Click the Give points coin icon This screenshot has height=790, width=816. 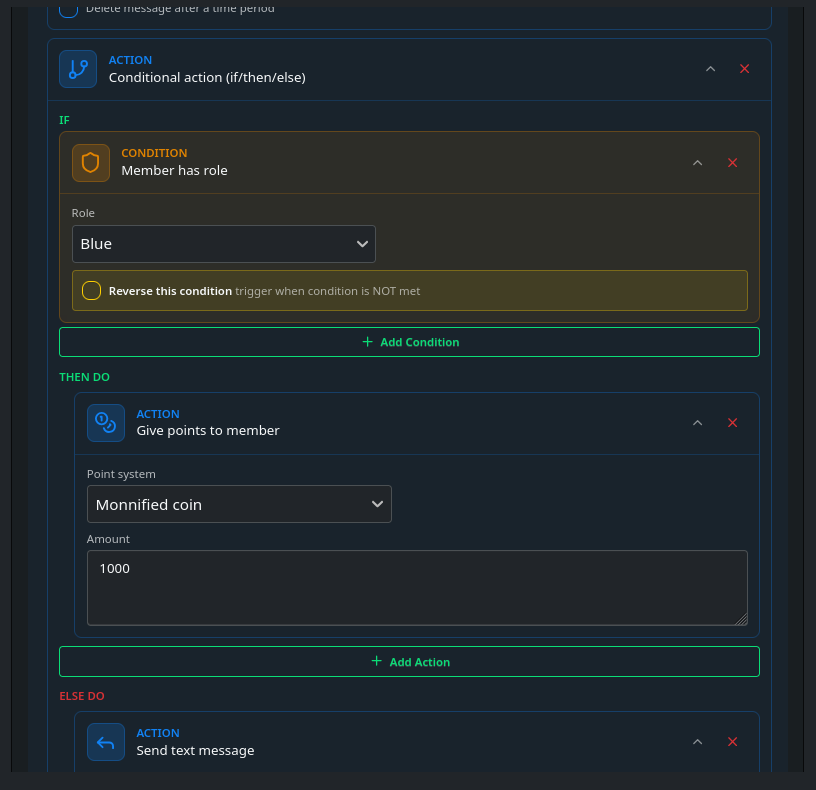(106, 423)
